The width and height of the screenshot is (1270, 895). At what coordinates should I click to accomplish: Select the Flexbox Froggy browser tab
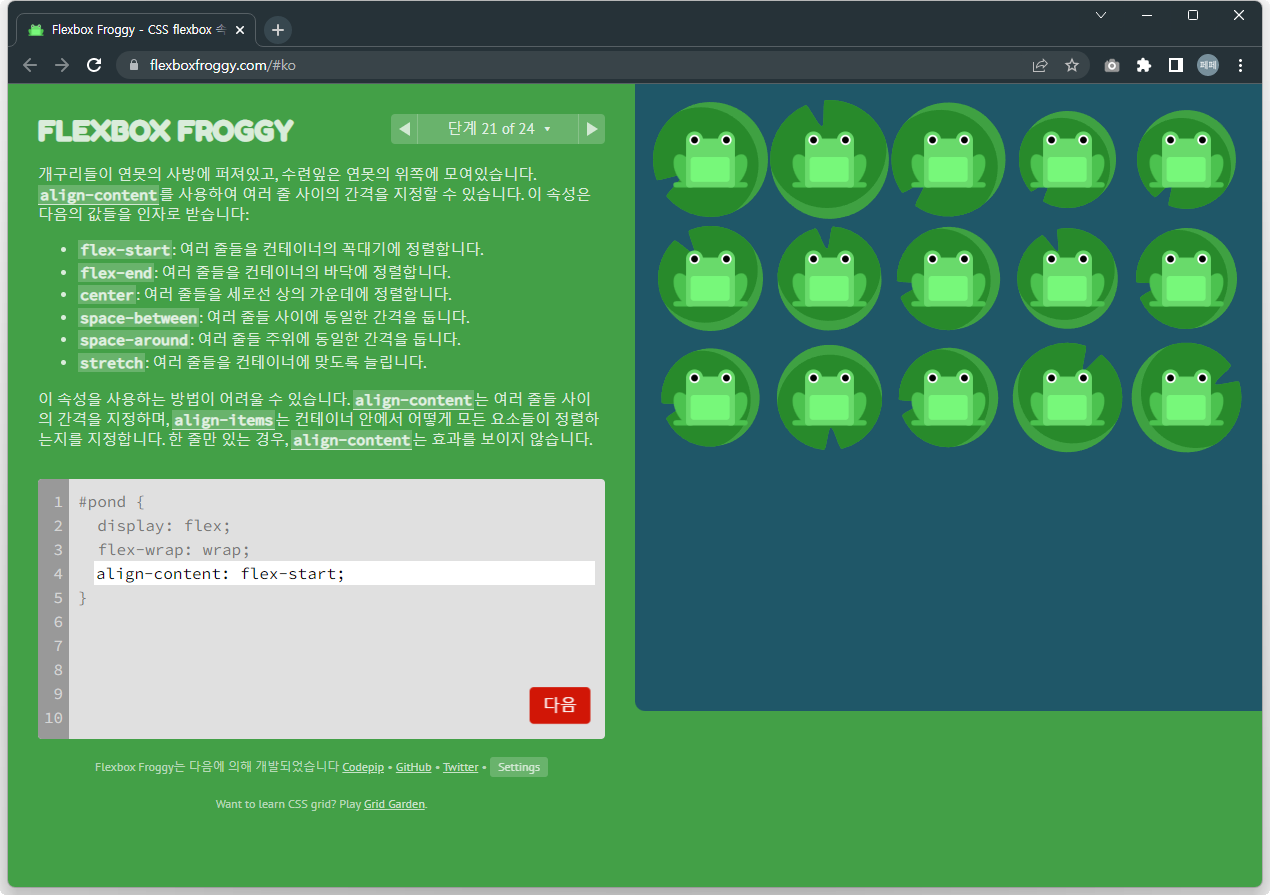pyautogui.click(x=136, y=30)
